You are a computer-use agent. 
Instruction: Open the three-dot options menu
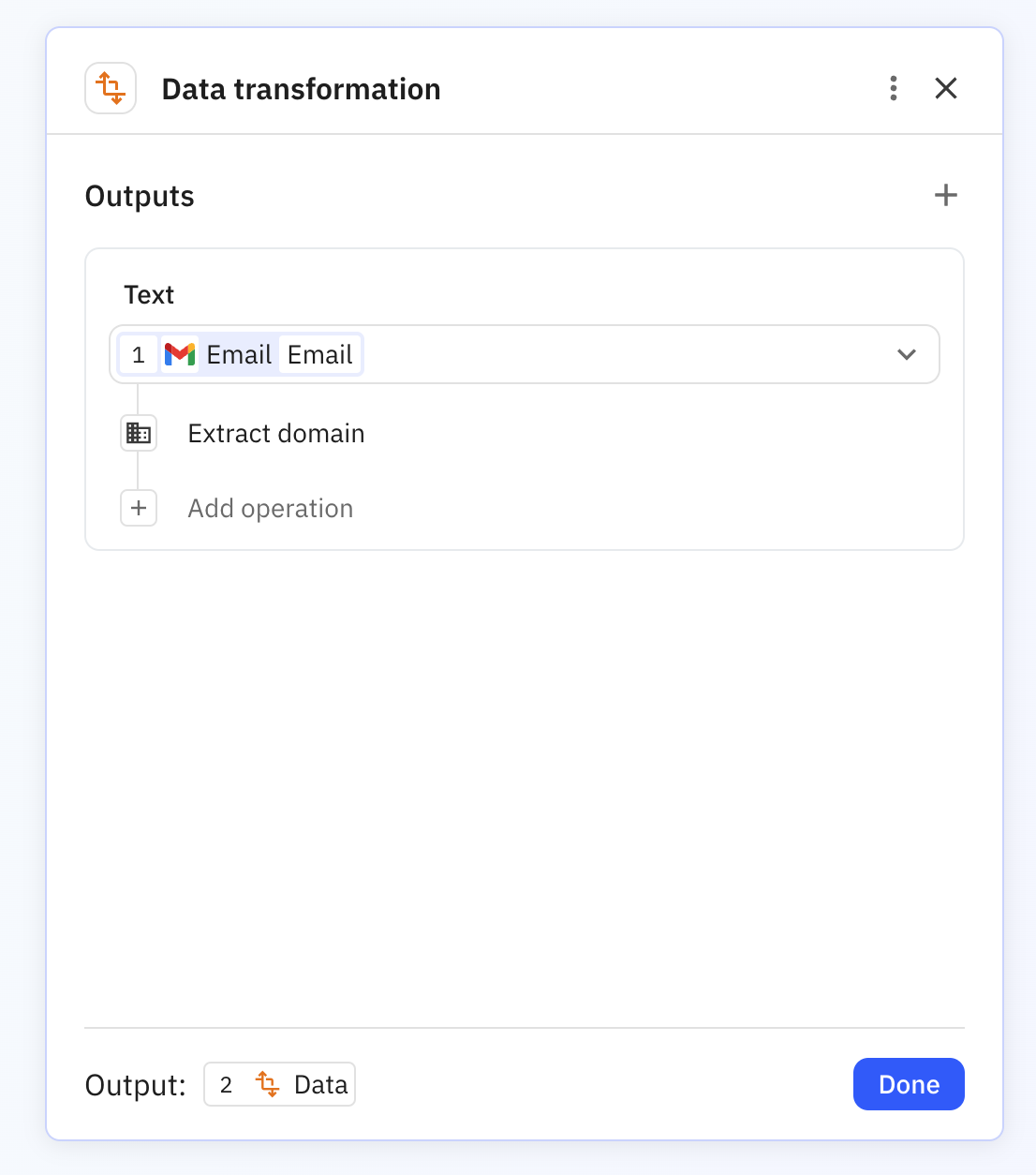click(x=893, y=88)
